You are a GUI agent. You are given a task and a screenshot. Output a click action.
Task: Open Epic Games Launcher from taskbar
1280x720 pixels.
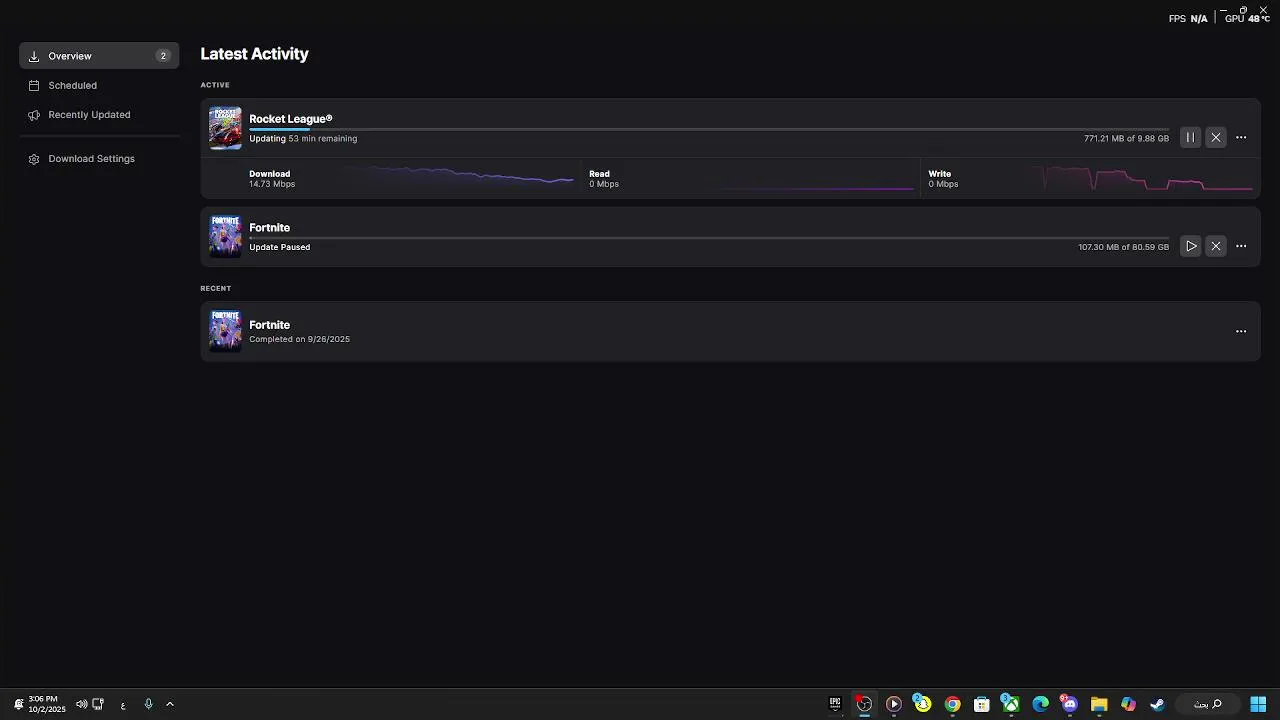pos(835,704)
